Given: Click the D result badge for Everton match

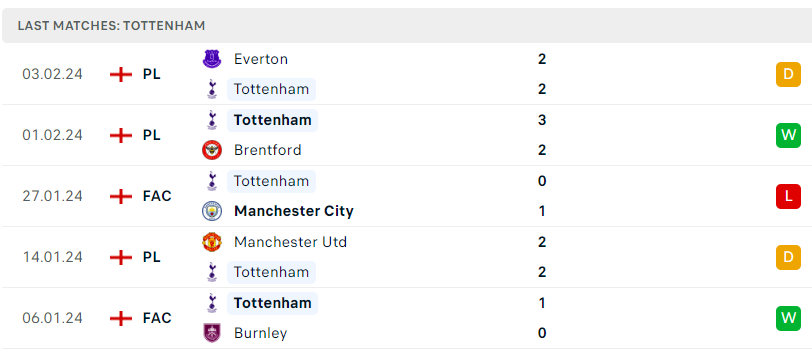Looking at the screenshot, I should point(788,75).
